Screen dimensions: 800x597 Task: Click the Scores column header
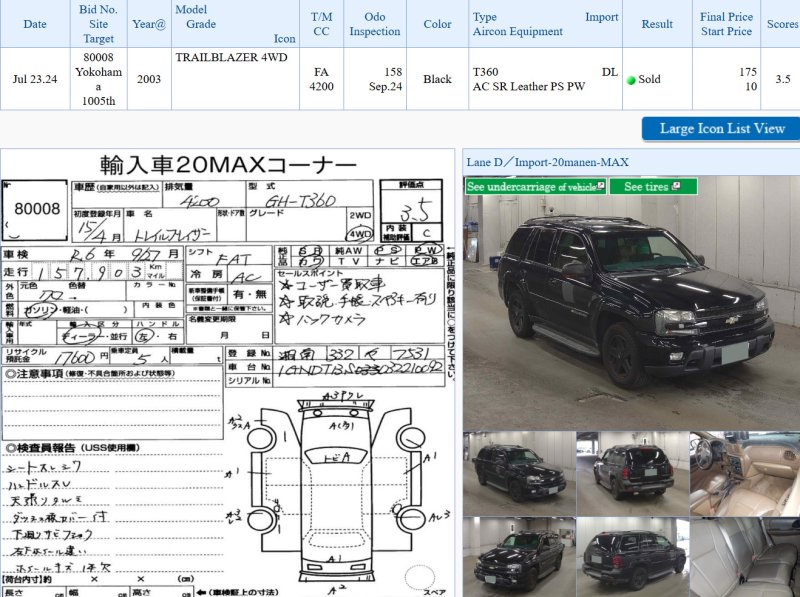click(781, 24)
